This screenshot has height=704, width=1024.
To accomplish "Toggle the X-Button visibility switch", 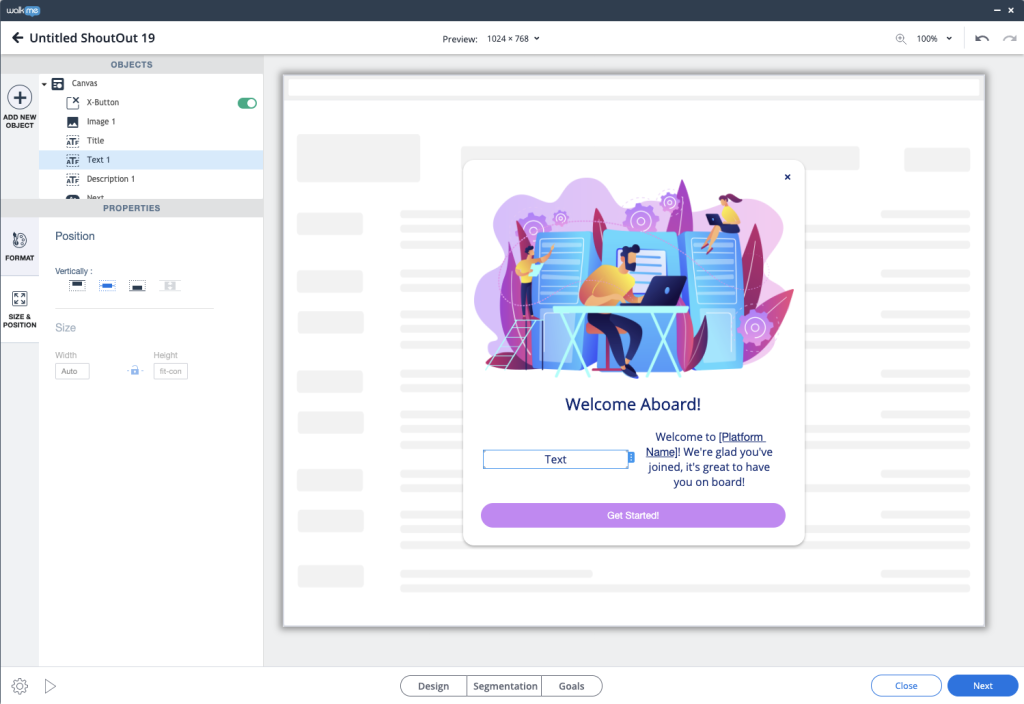I will click(247, 103).
